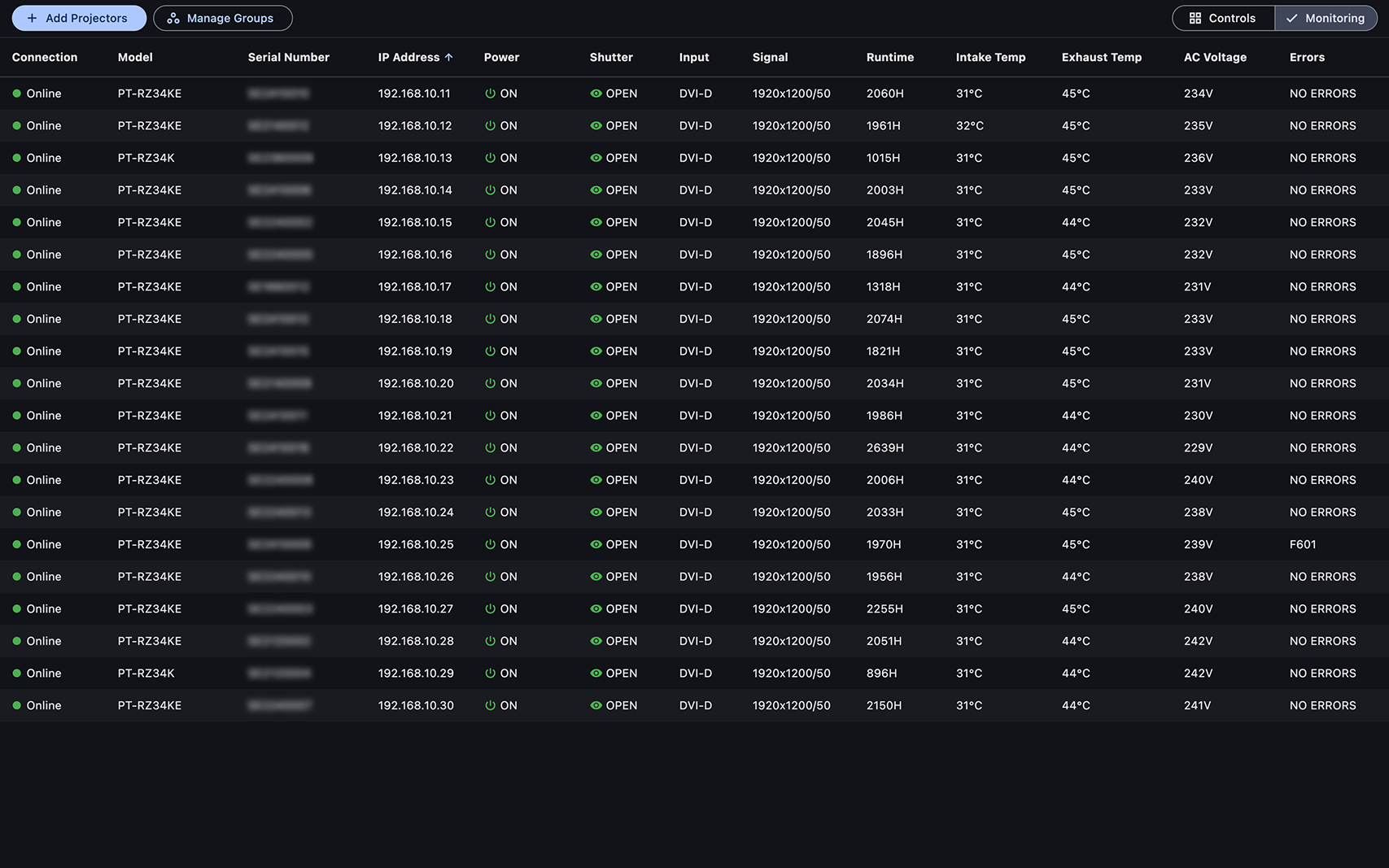Click the power icon for 192.168.10.19
Image resolution: width=1389 pixels, height=868 pixels.
coord(490,351)
